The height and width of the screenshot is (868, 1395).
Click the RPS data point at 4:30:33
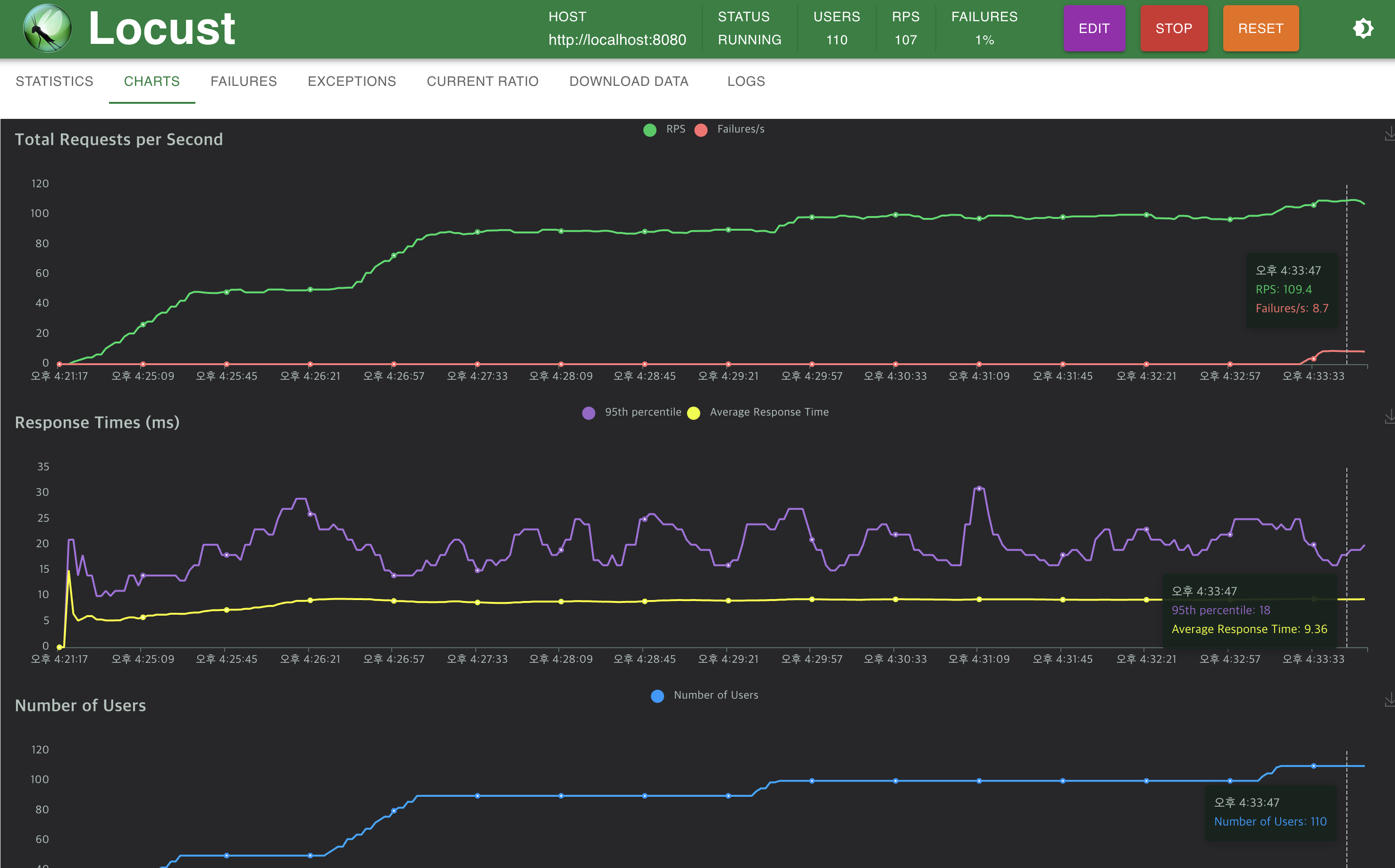coord(895,215)
